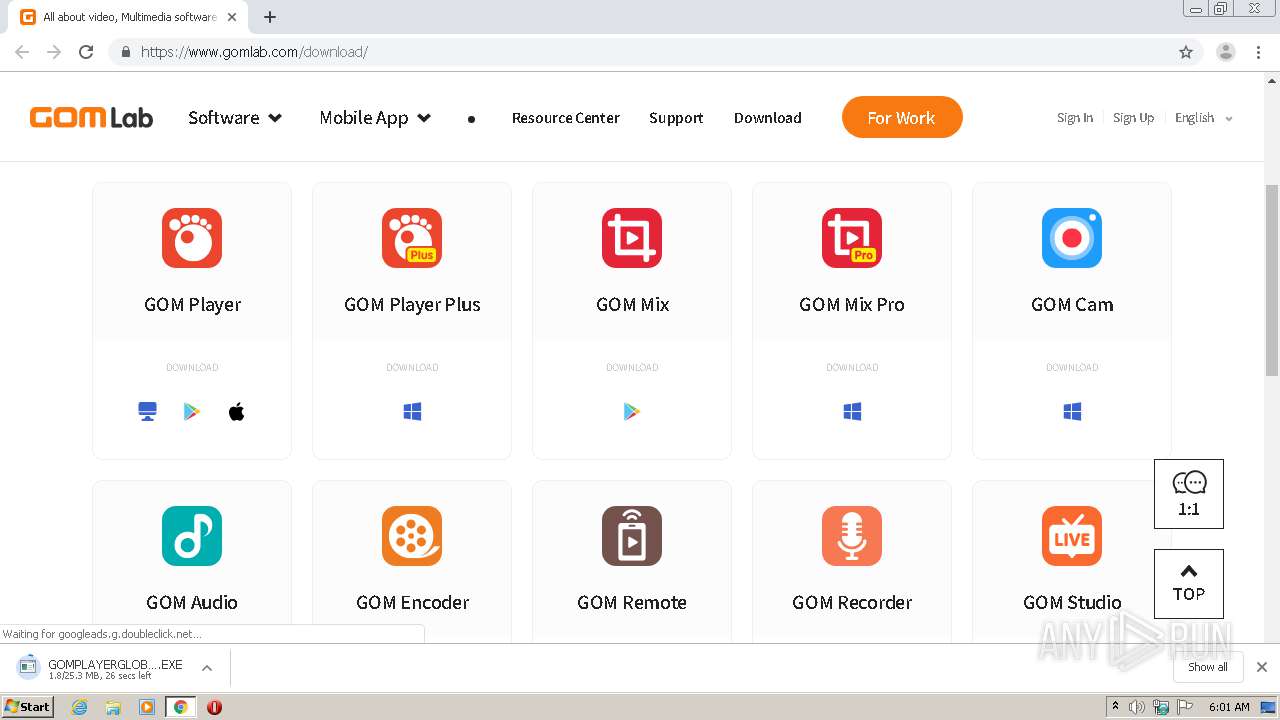Screen dimensions: 1280x720
Task: Open the GOM Mix app icon
Action: (x=632, y=238)
